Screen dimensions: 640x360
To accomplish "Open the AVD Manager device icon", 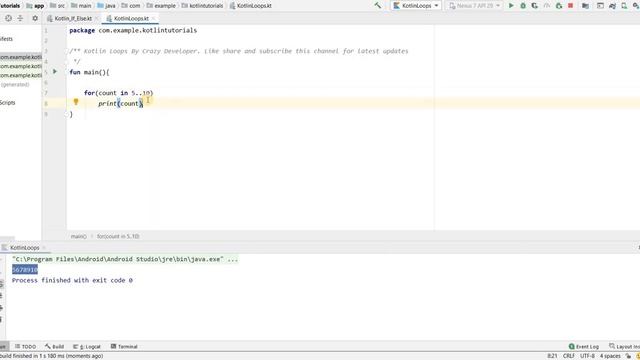I will coord(624,6).
